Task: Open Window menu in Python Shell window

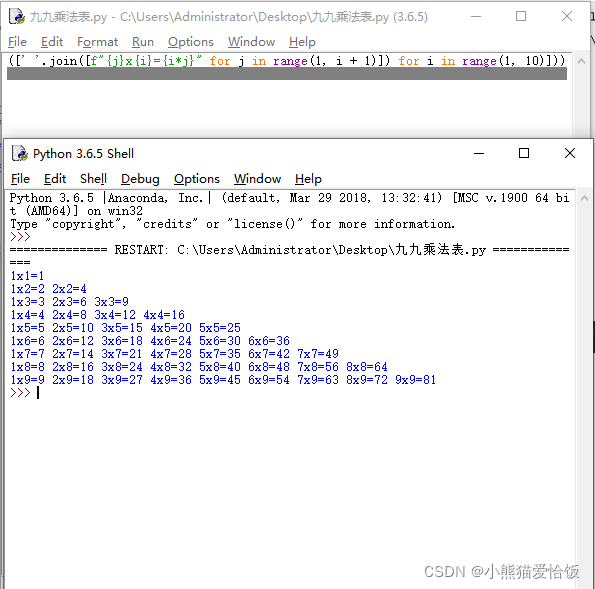Action: pos(257,179)
